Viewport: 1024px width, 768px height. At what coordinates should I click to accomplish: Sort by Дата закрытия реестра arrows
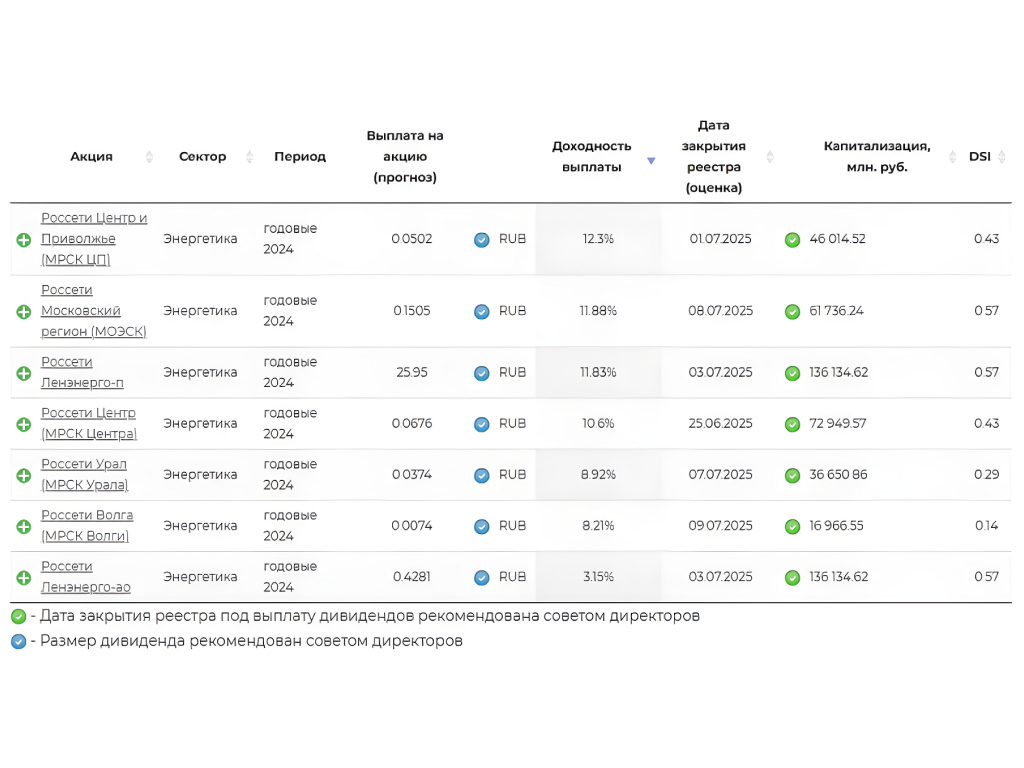(x=770, y=157)
